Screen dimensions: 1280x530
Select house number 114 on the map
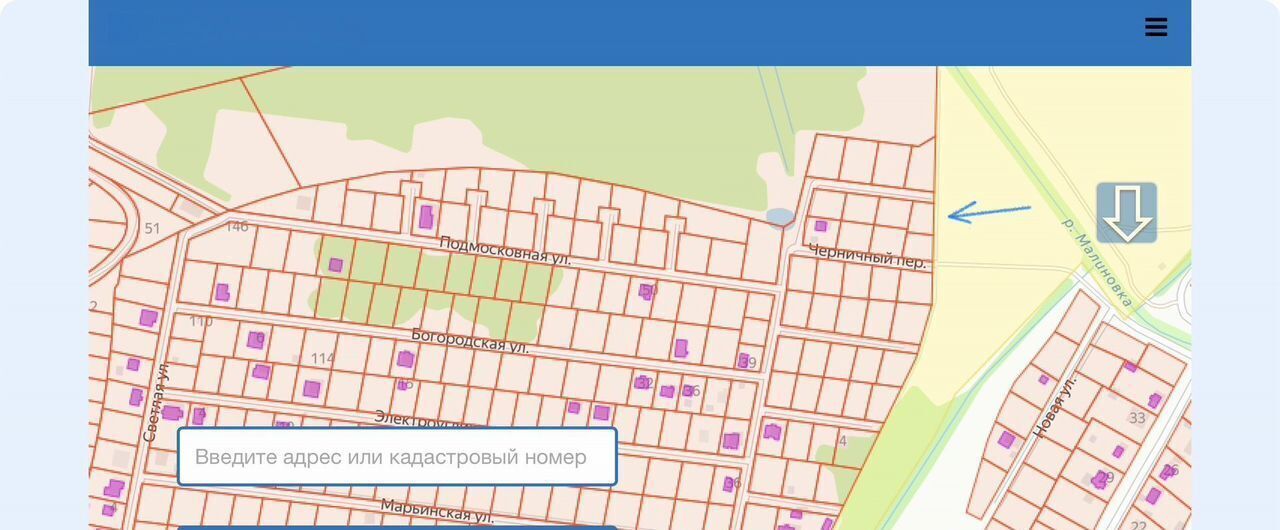[322, 358]
